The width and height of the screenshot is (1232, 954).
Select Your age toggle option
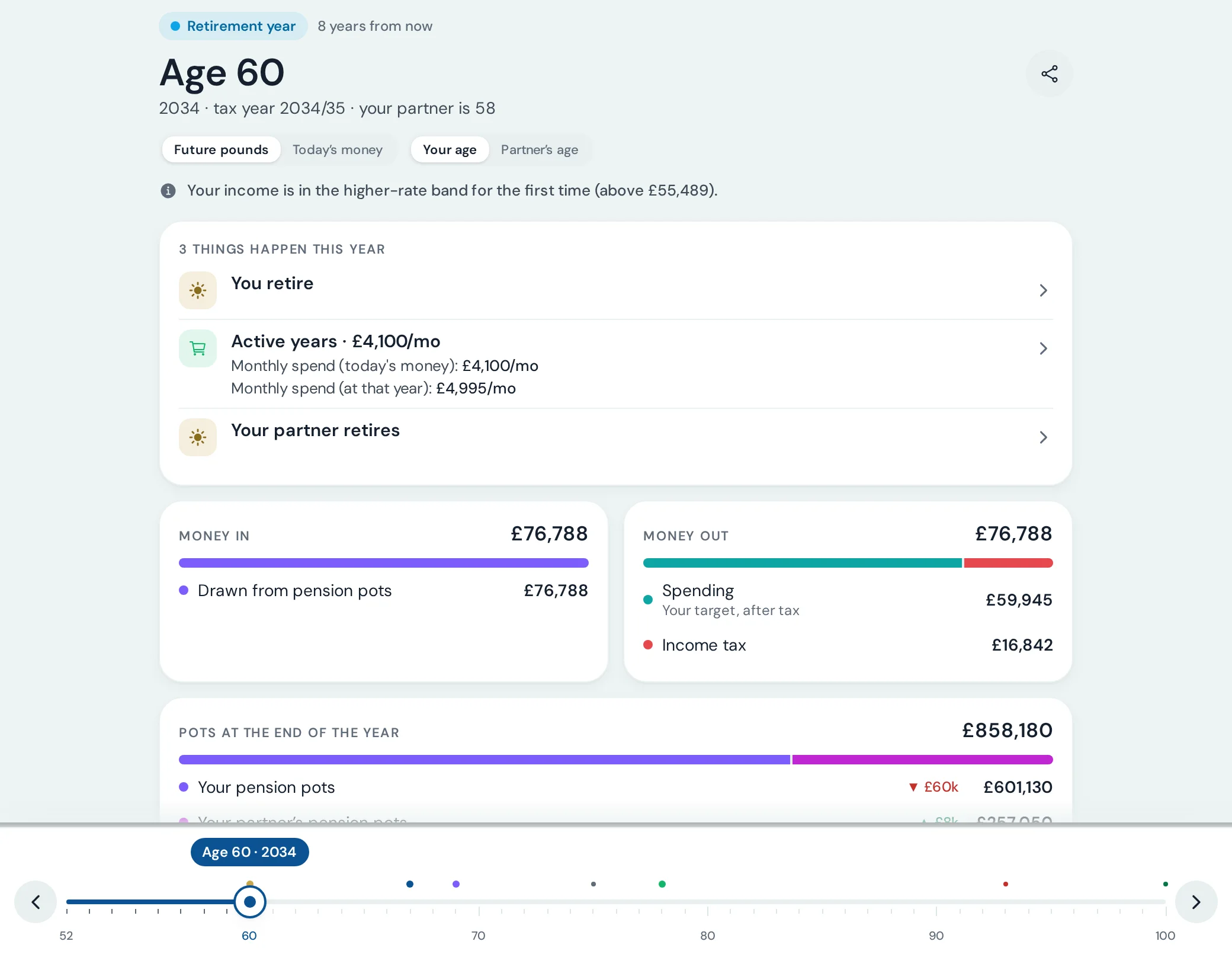450,150
